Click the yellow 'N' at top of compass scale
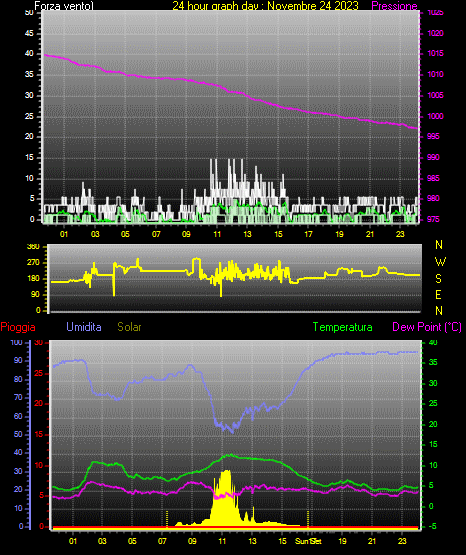 click(x=439, y=245)
